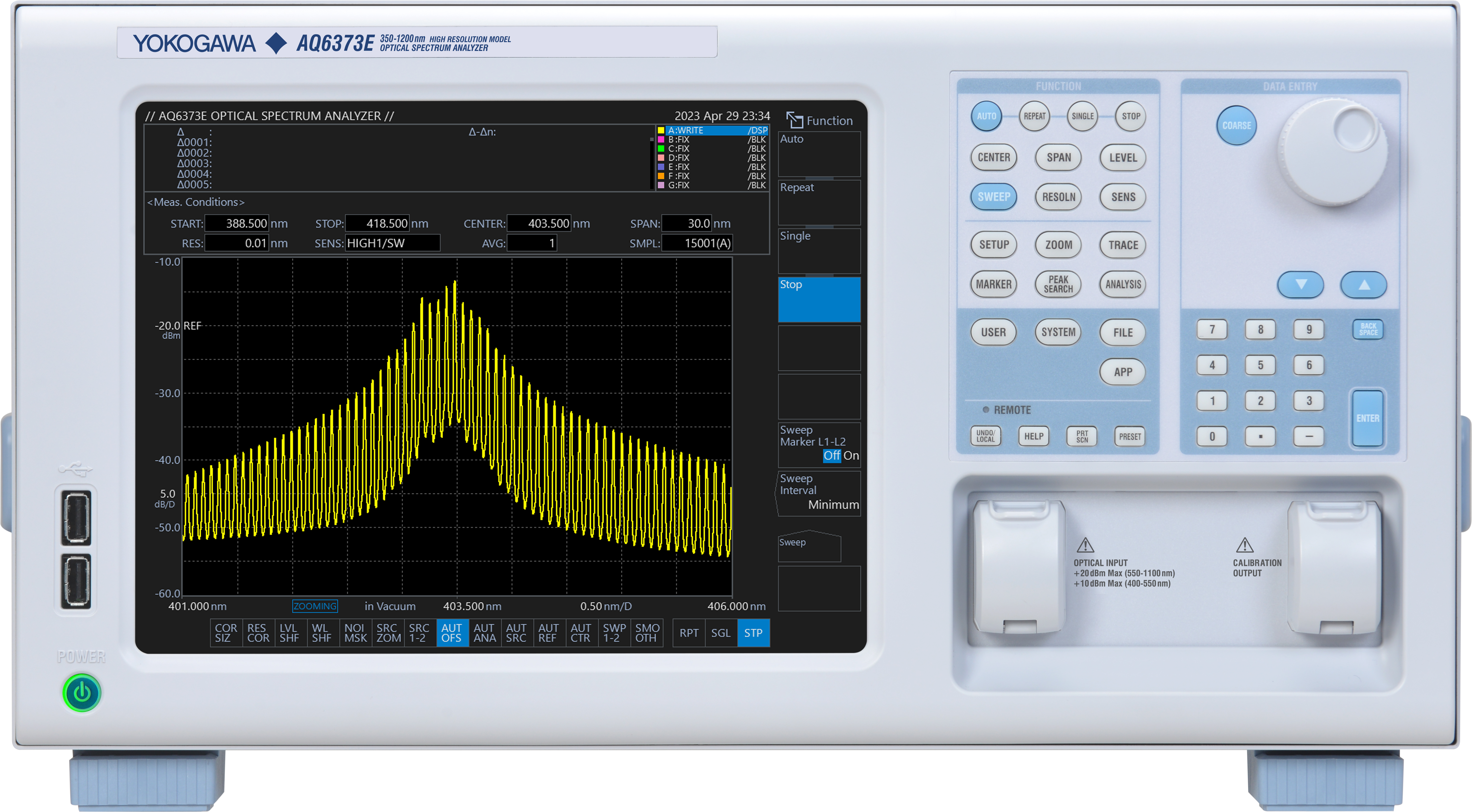1472x812 pixels.
Task: Open the Sweep Interval setting
Action: pyautogui.click(x=819, y=492)
